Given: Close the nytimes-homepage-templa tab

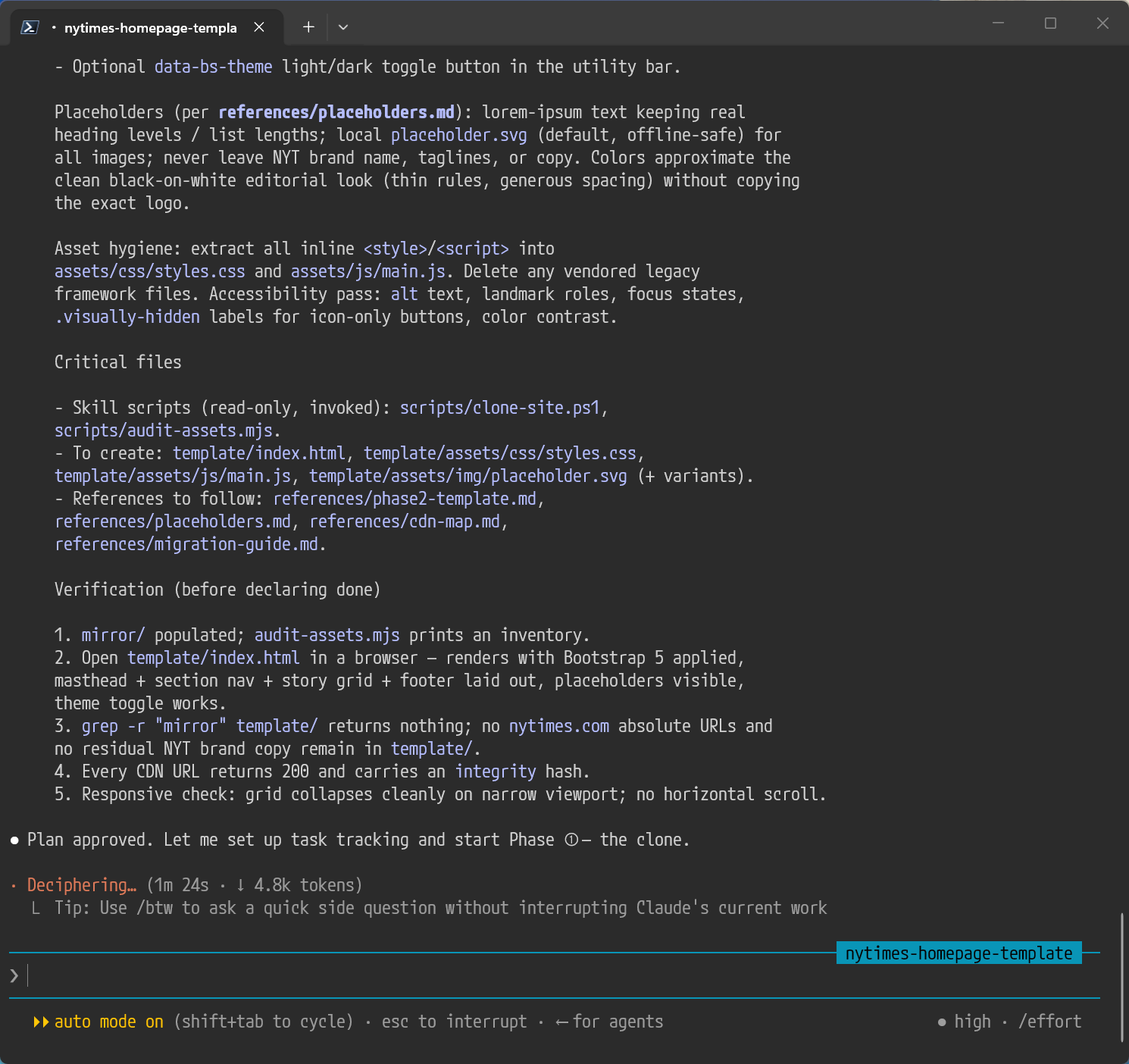Looking at the screenshot, I should [x=259, y=27].
